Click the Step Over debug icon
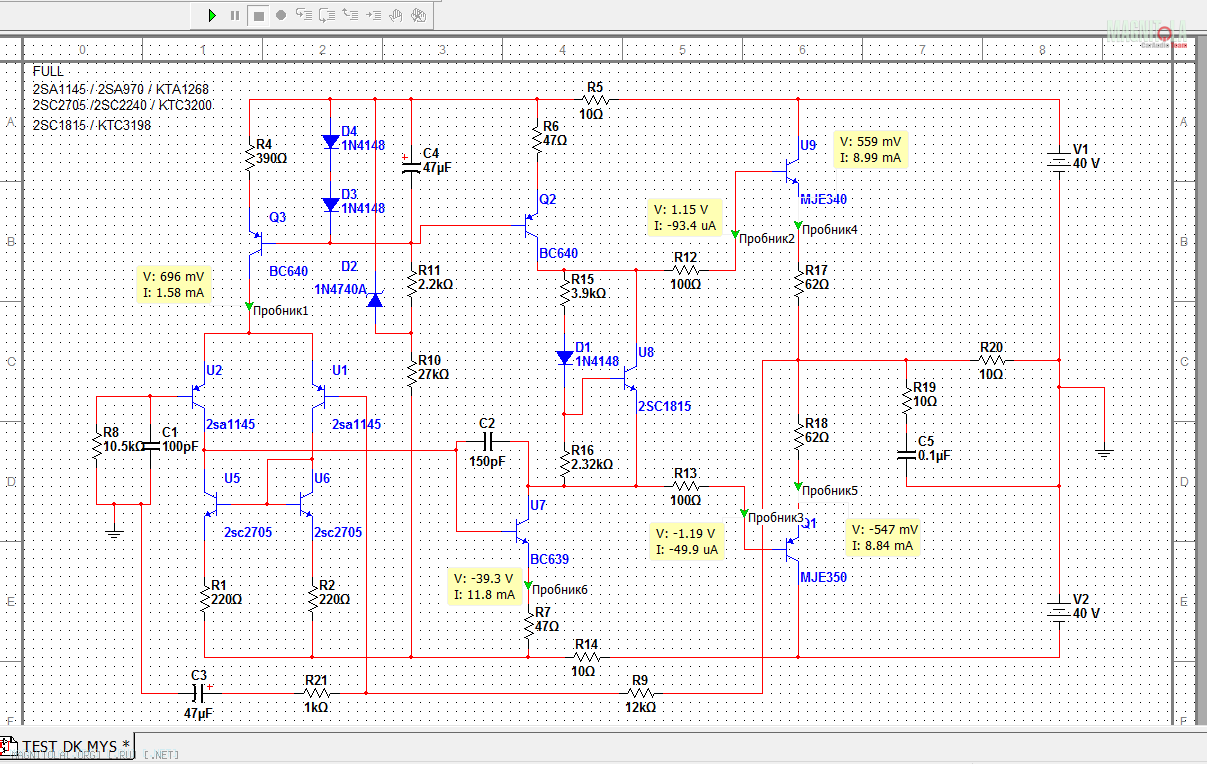Image resolution: width=1207 pixels, height=764 pixels. click(327, 15)
